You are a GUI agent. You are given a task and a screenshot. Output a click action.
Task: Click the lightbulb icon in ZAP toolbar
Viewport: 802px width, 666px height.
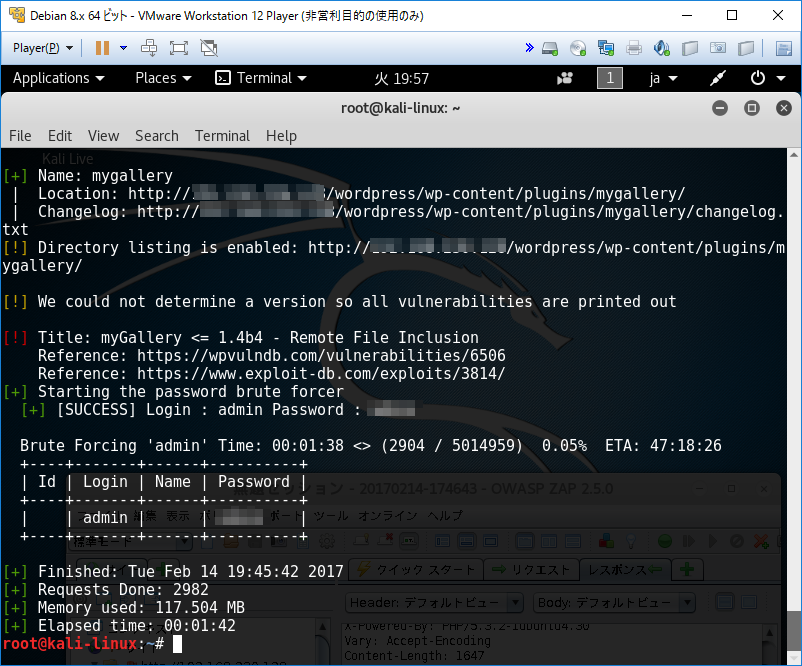(x=631, y=541)
